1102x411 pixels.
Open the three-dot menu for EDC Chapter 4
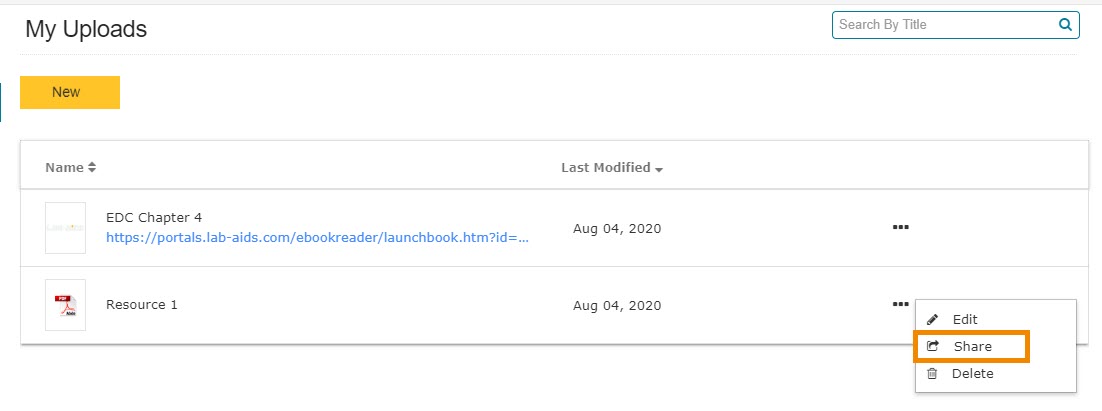click(900, 228)
